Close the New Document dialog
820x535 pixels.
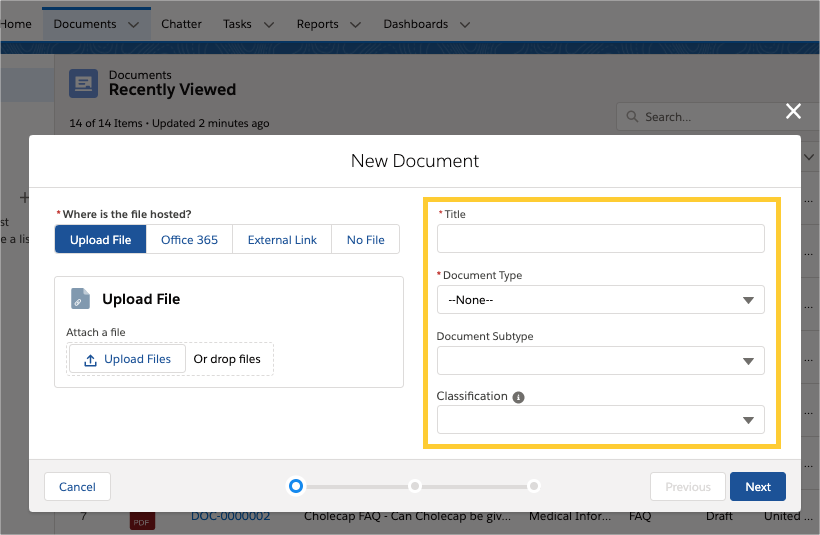pyautogui.click(x=793, y=111)
